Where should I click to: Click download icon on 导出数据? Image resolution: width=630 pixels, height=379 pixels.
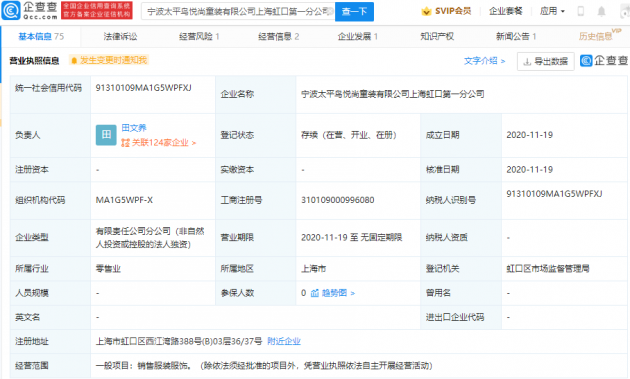coord(527,61)
